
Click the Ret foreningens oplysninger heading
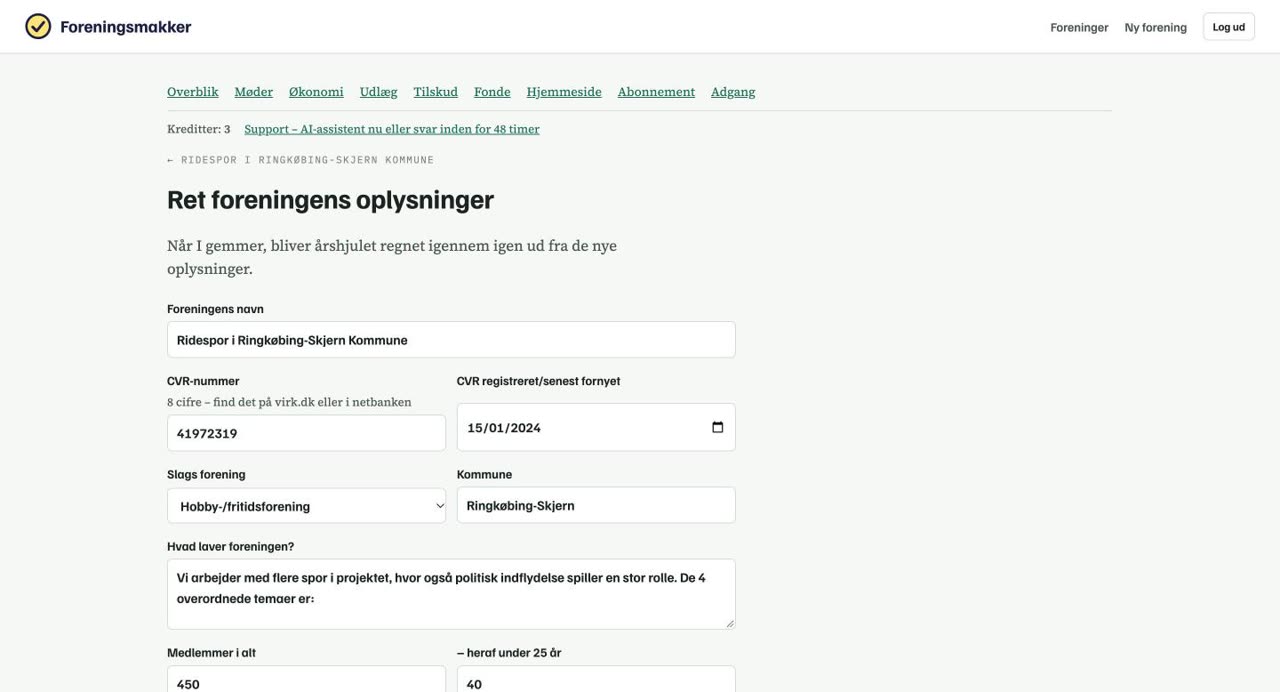[x=330, y=200]
